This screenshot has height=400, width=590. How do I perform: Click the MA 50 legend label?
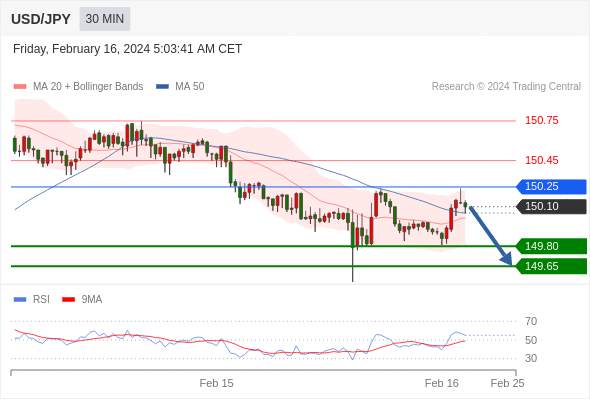(x=190, y=87)
